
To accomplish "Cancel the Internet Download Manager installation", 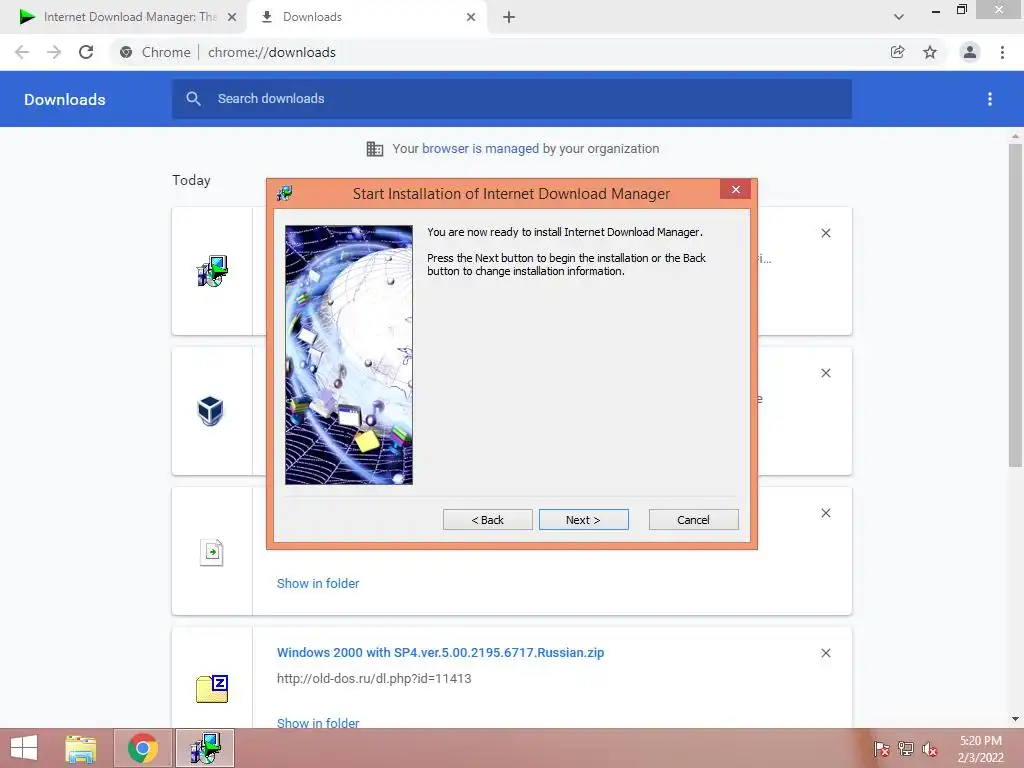I will (693, 520).
